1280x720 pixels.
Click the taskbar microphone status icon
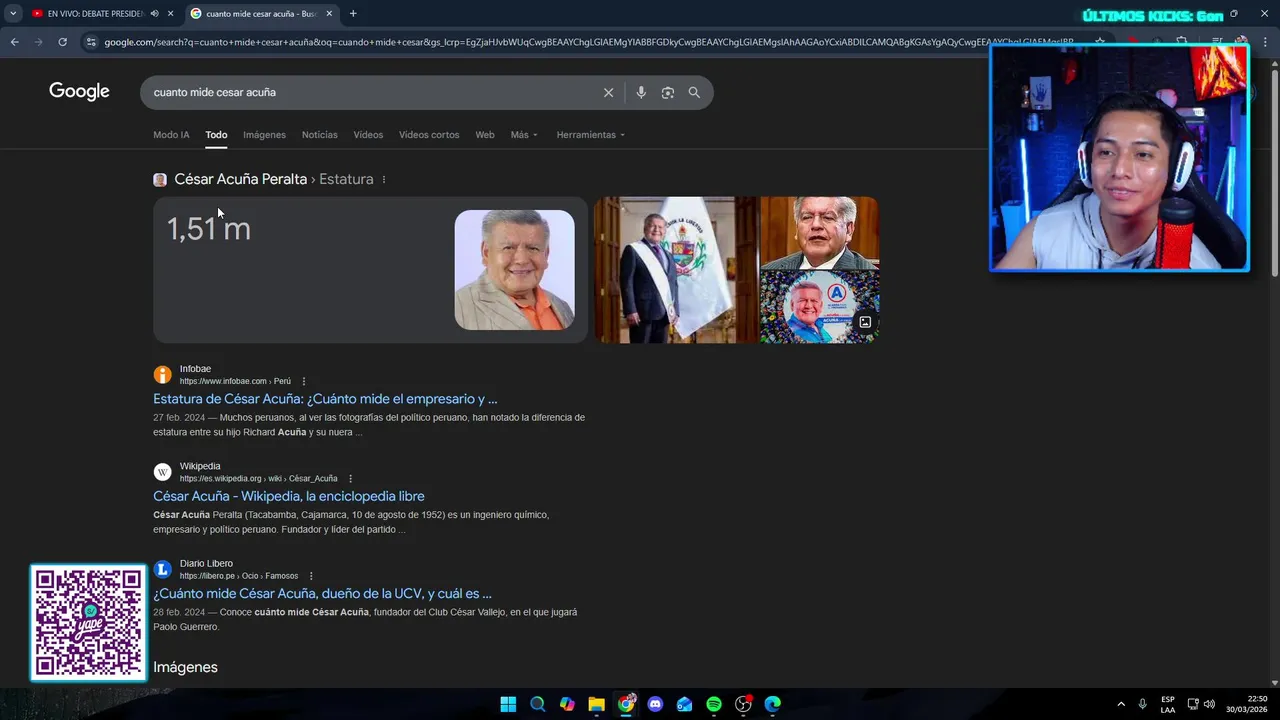pos(1142,704)
